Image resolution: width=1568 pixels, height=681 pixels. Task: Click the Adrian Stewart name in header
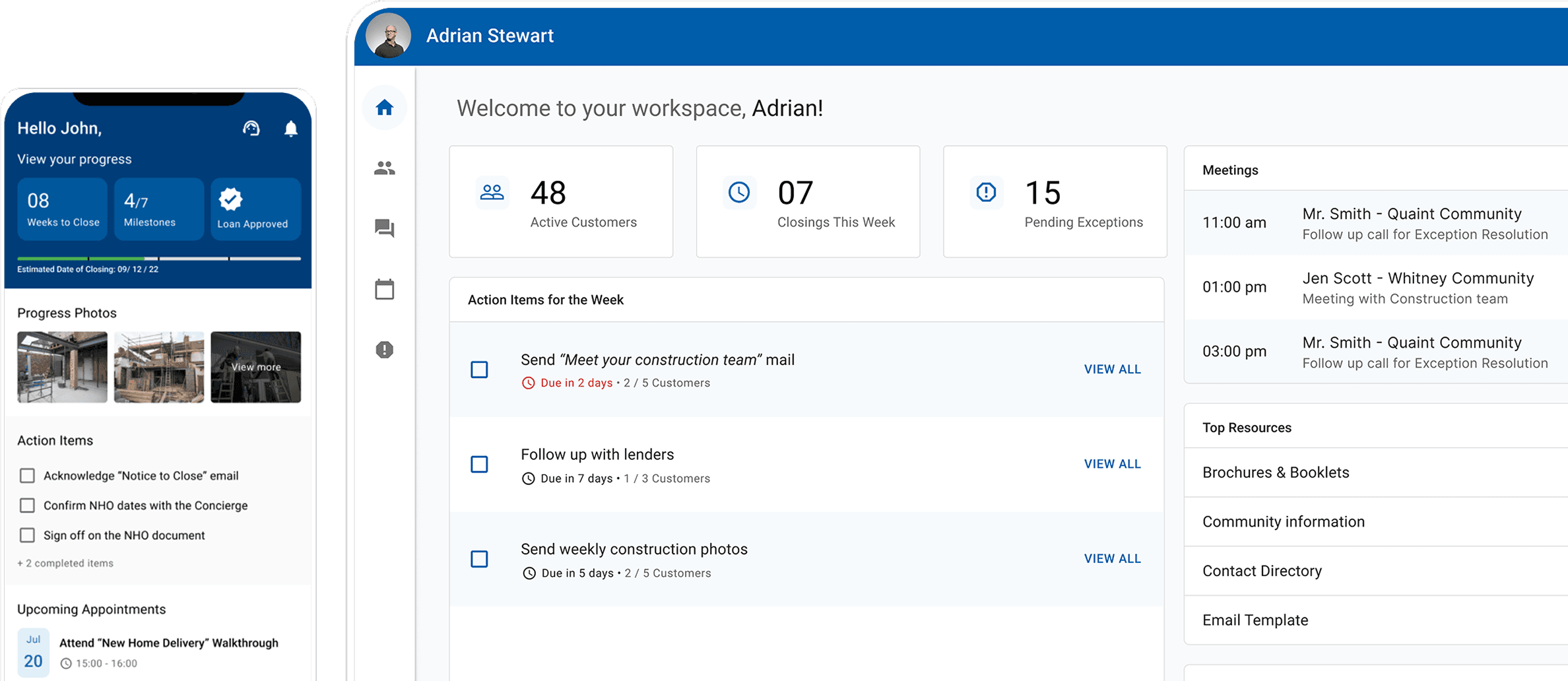point(490,36)
